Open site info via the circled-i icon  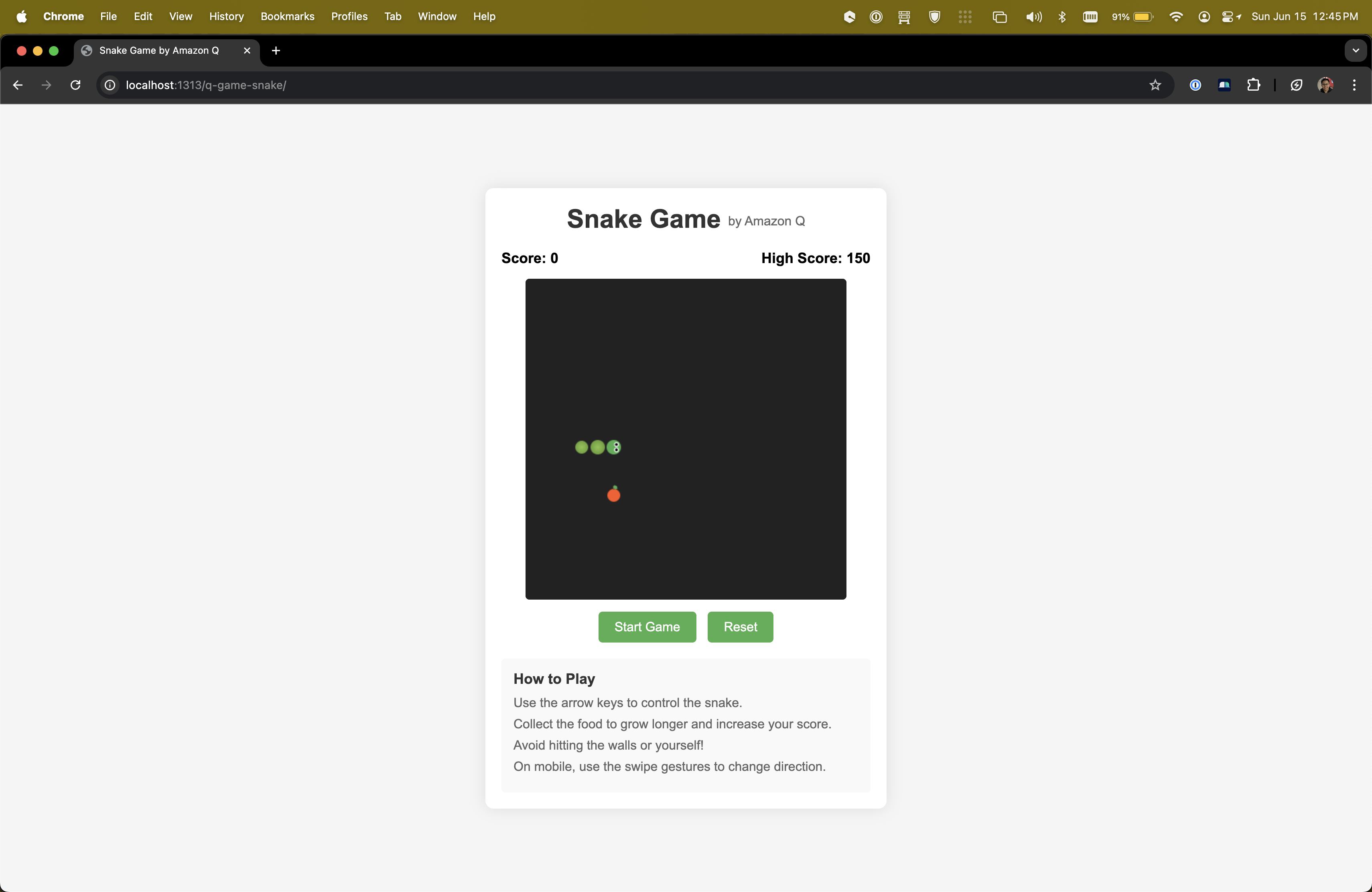pyautogui.click(x=110, y=85)
